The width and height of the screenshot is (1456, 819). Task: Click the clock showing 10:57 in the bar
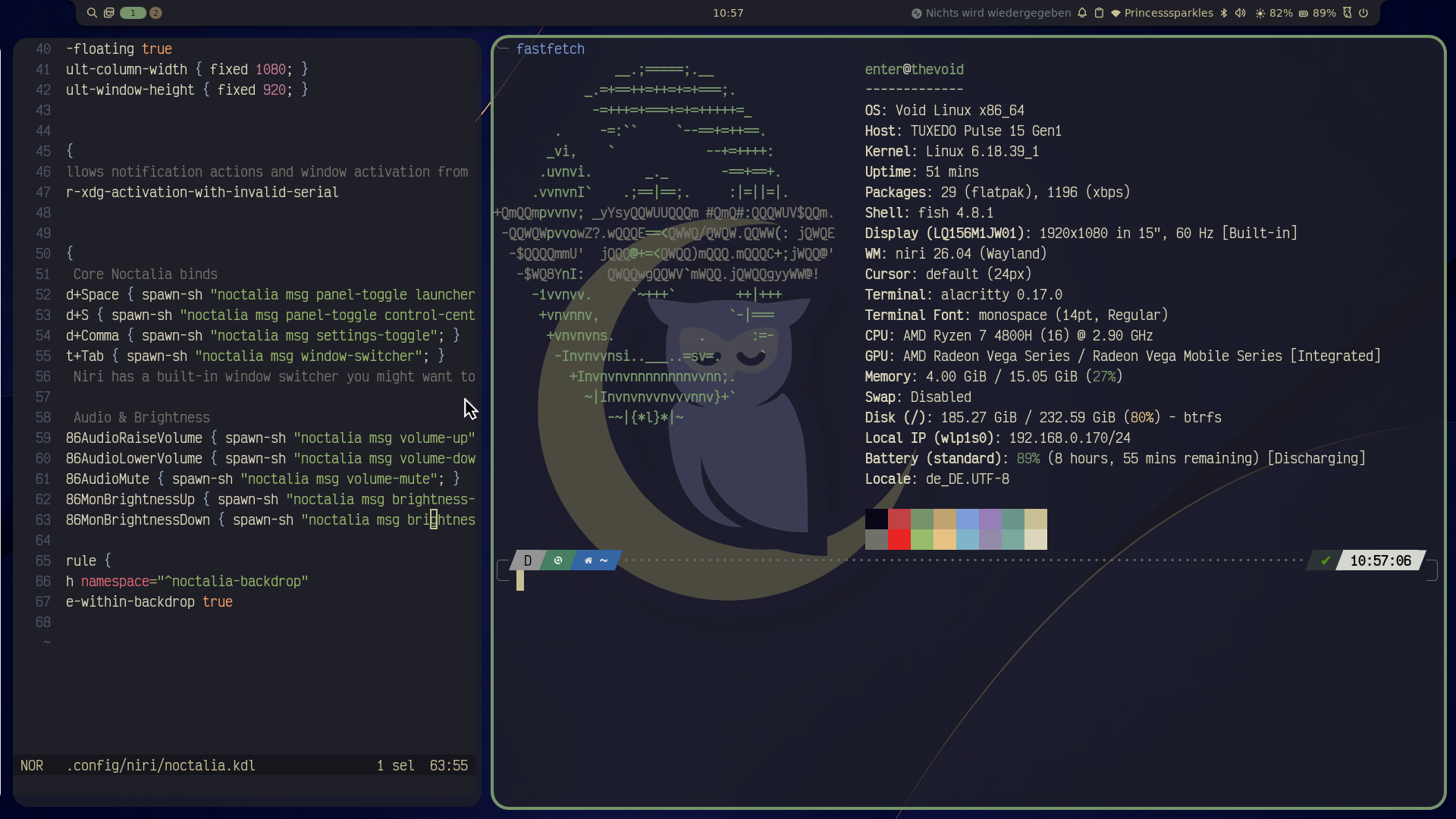(x=728, y=13)
